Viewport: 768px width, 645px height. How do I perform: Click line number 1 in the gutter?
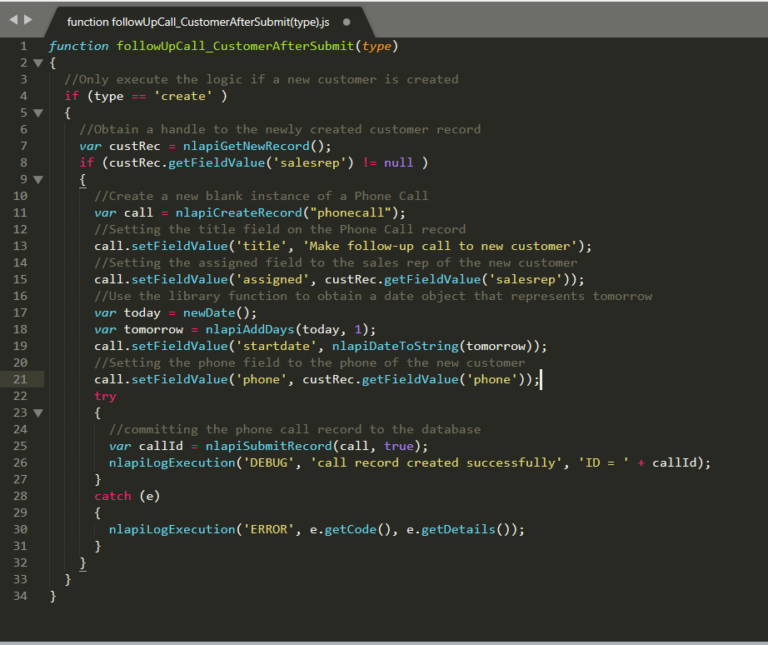[x=23, y=46]
